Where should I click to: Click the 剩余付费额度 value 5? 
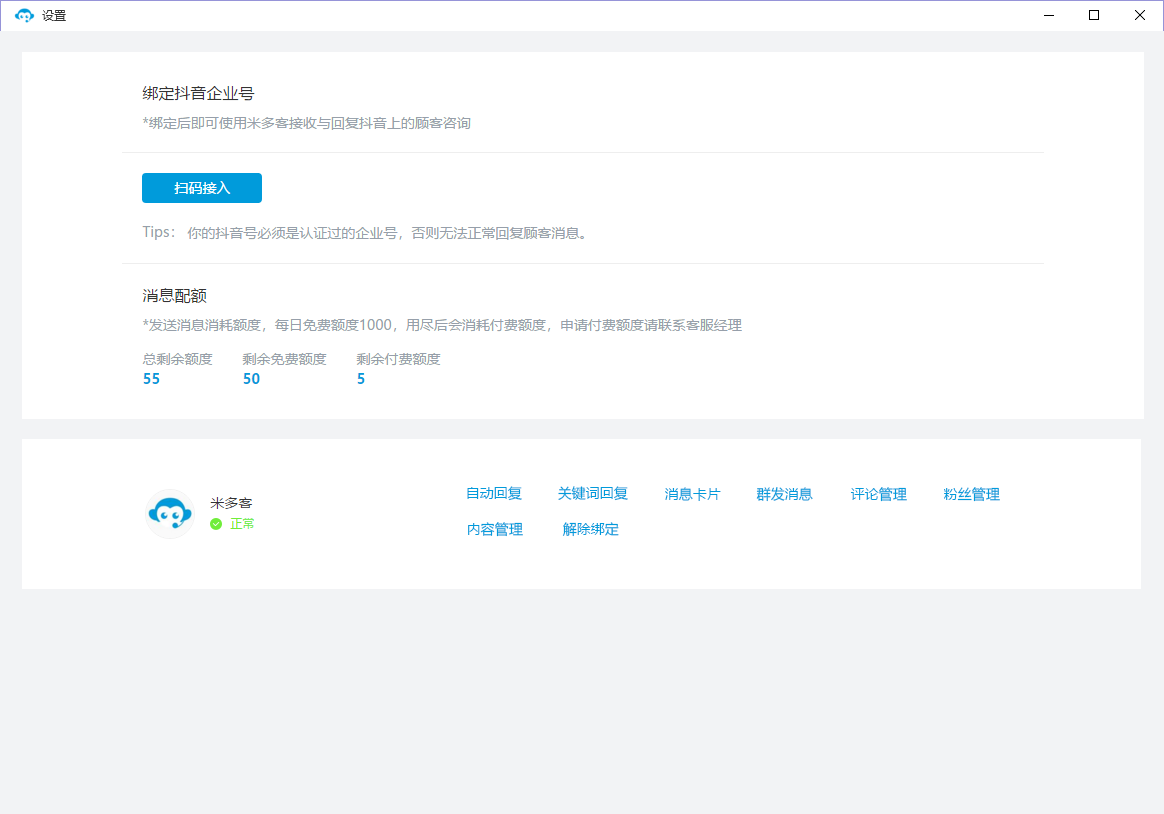(x=361, y=379)
